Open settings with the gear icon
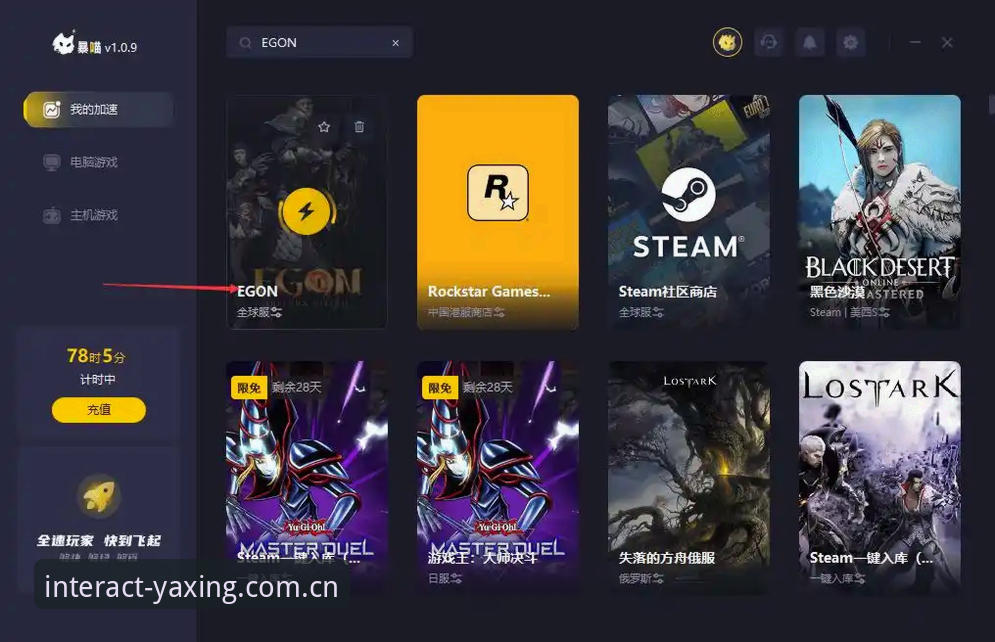995x642 pixels. tap(850, 43)
